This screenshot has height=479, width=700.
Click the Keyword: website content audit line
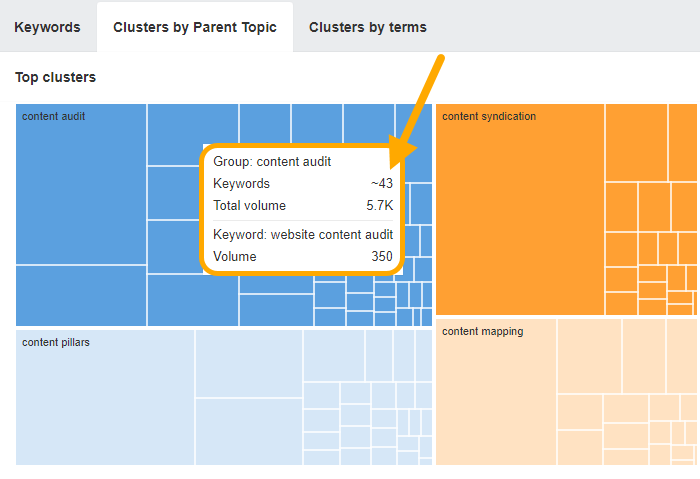click(x=303, y=234)
